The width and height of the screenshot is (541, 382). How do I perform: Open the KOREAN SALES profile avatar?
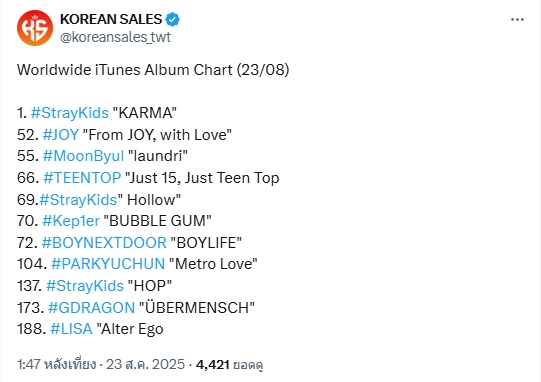[35, 28]
